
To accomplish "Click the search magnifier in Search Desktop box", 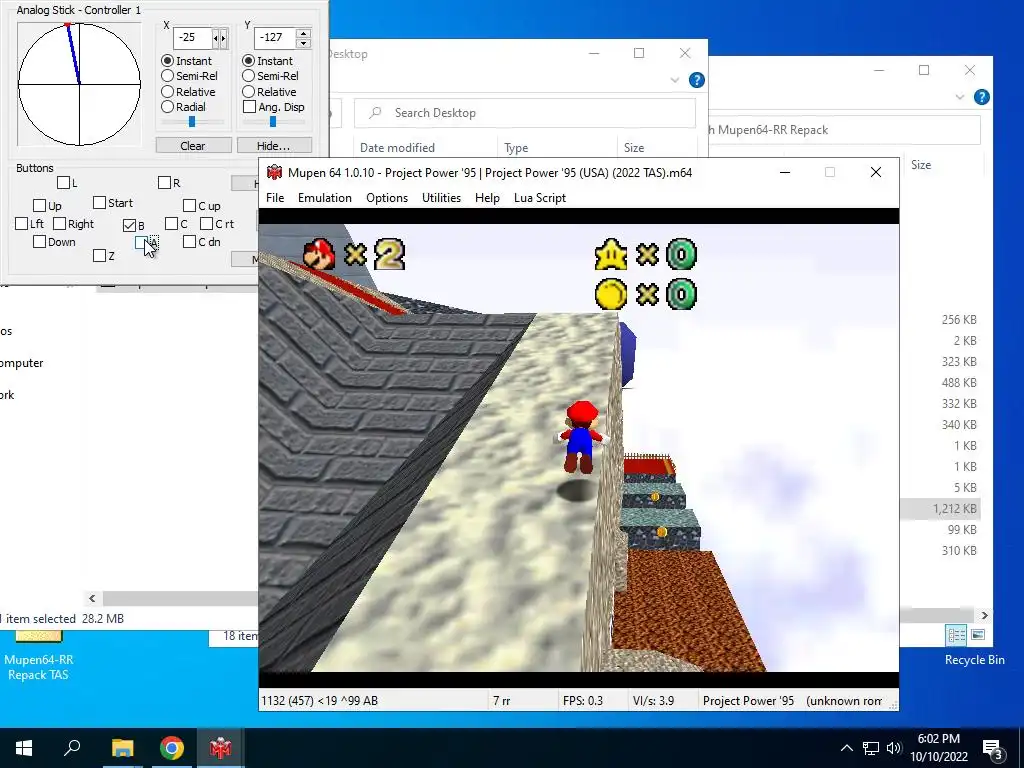I will (x=375, y=113).
